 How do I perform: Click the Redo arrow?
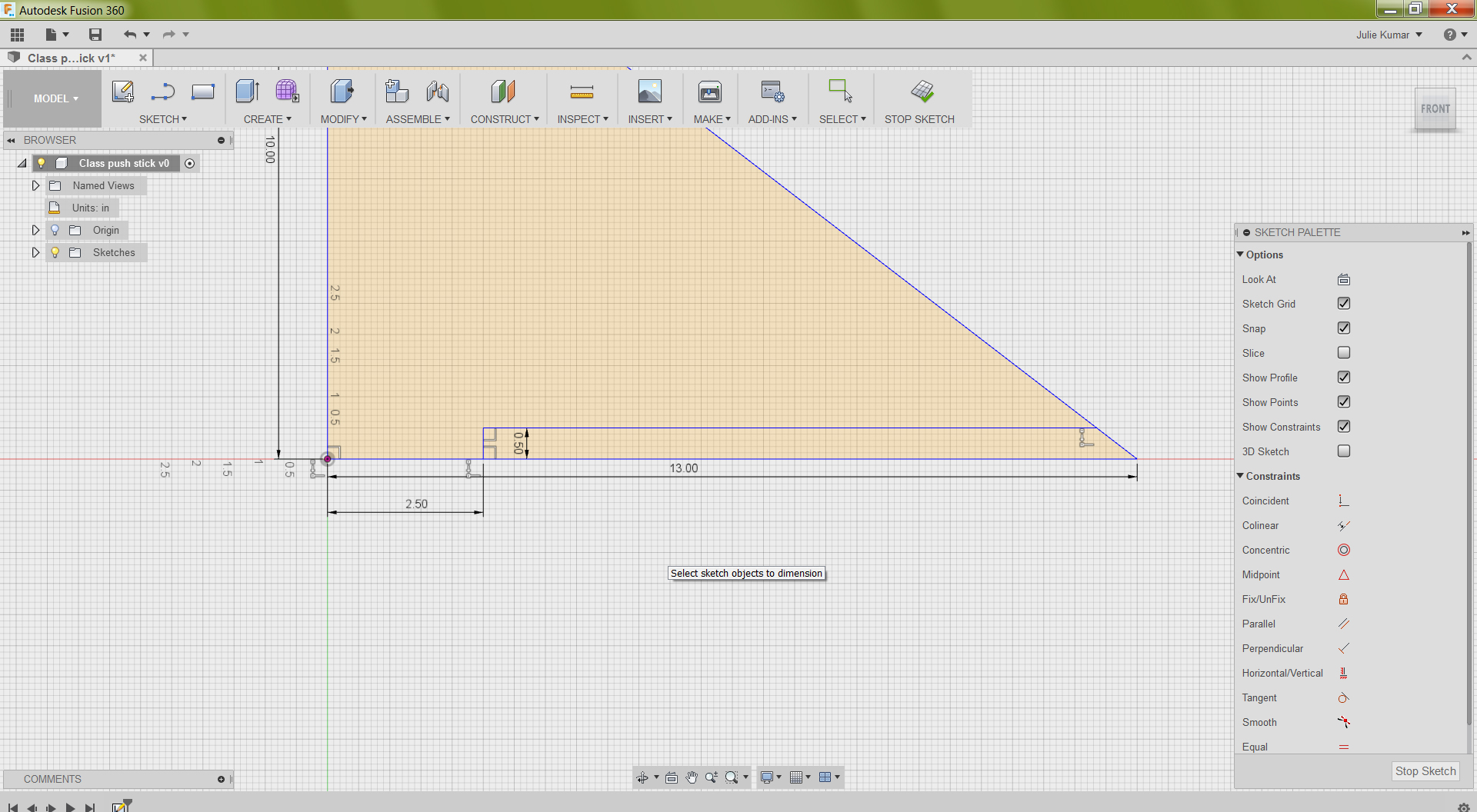(169, 35)
